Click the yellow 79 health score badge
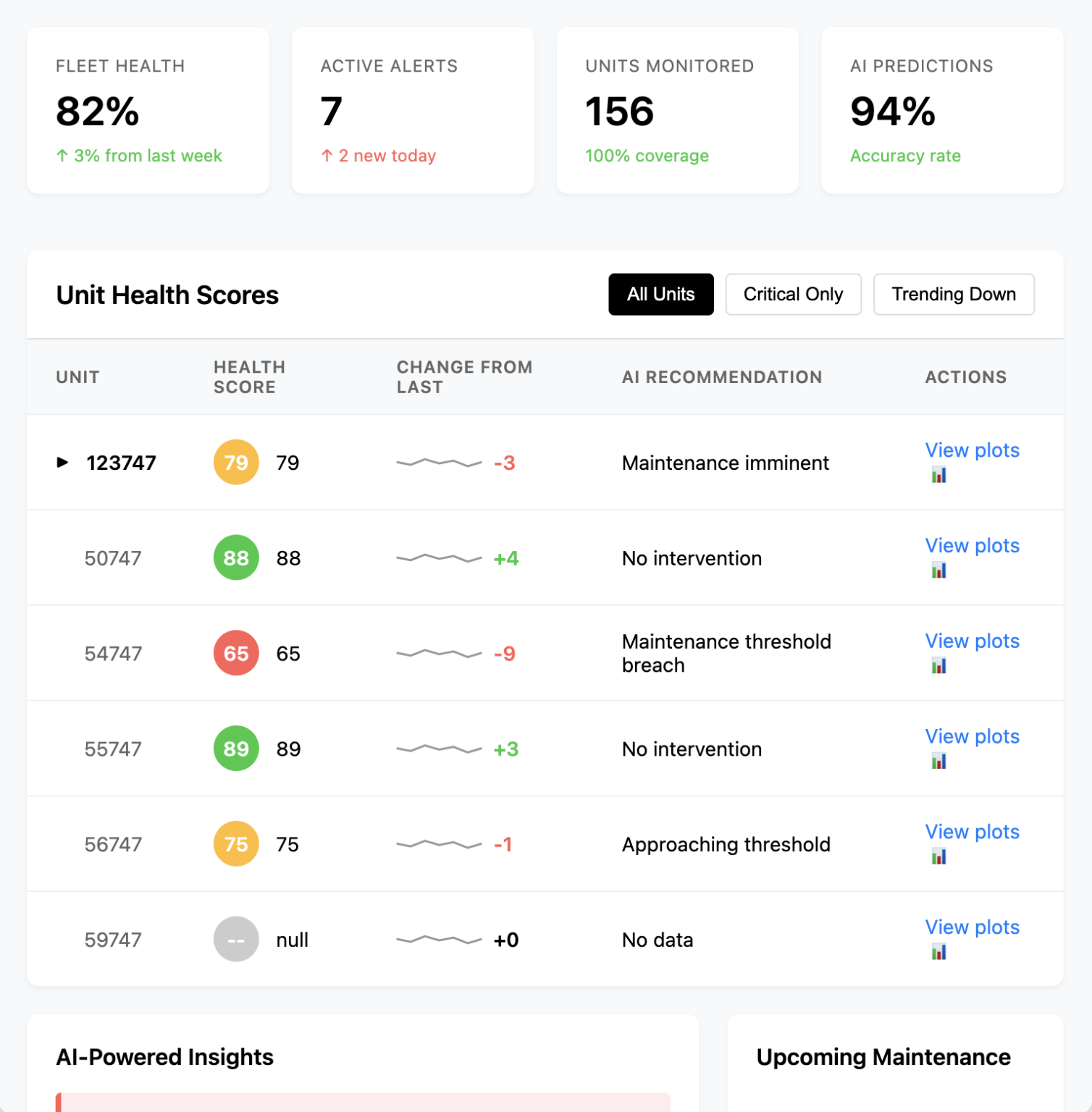This screenshot has width=1092, height=1112. point(236,463)
